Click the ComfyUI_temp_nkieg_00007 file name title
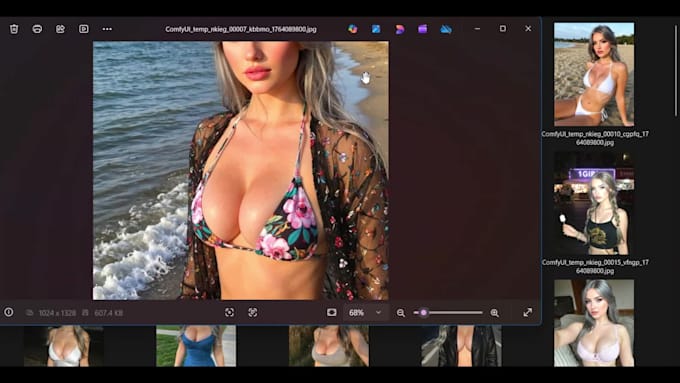This screenshot has width=680, height=383. pos(241,29)
